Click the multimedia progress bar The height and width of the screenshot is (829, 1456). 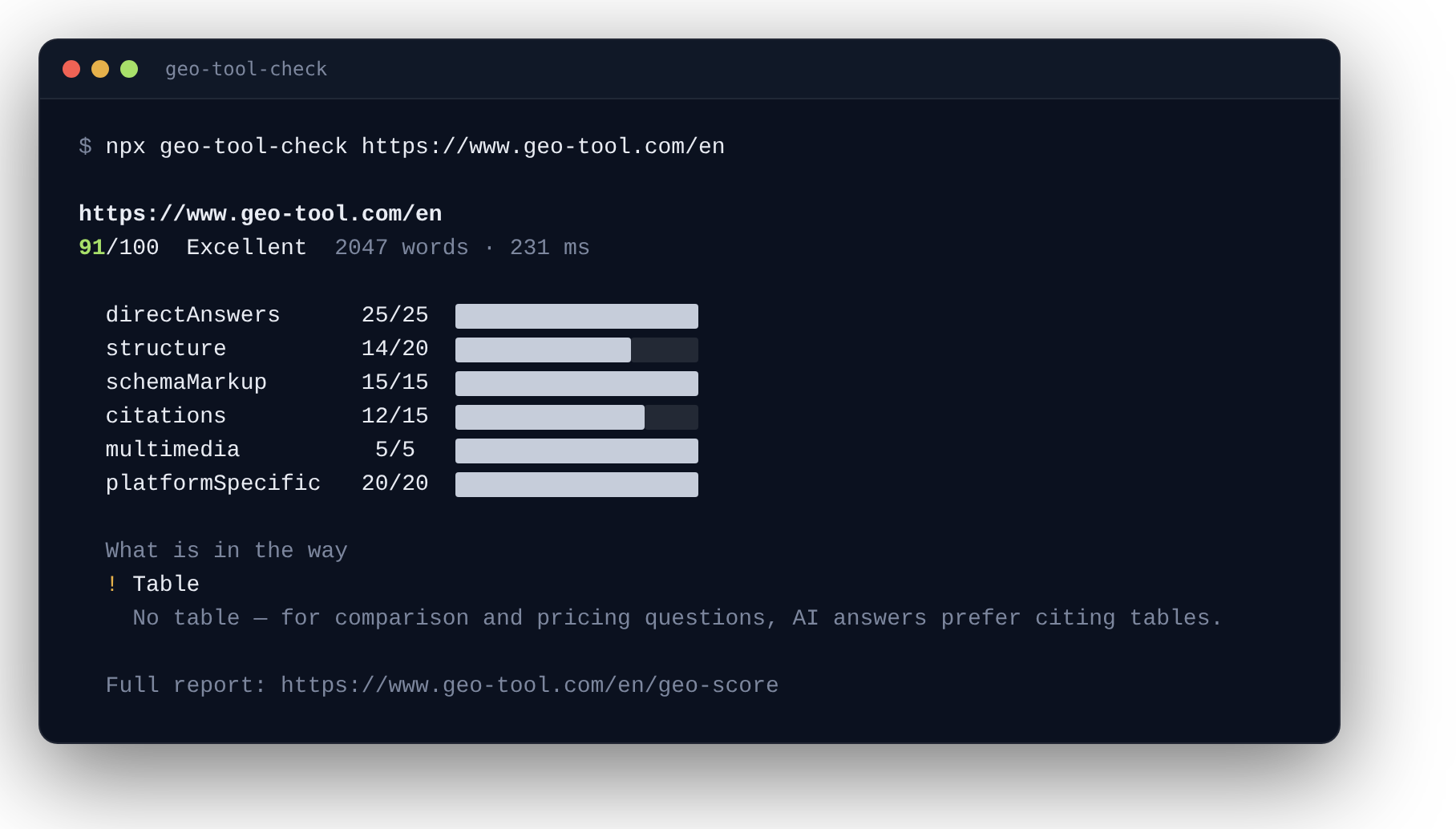(576, 451)
